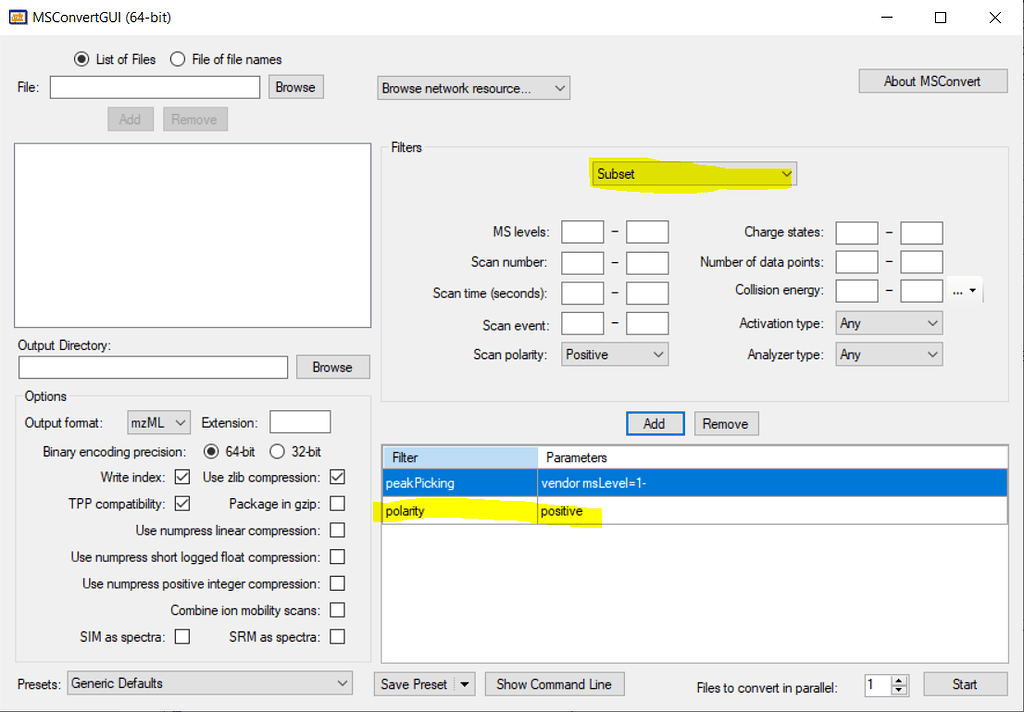
Task: Open the Presets Generic Defaults dropdown
Action: 210,683
